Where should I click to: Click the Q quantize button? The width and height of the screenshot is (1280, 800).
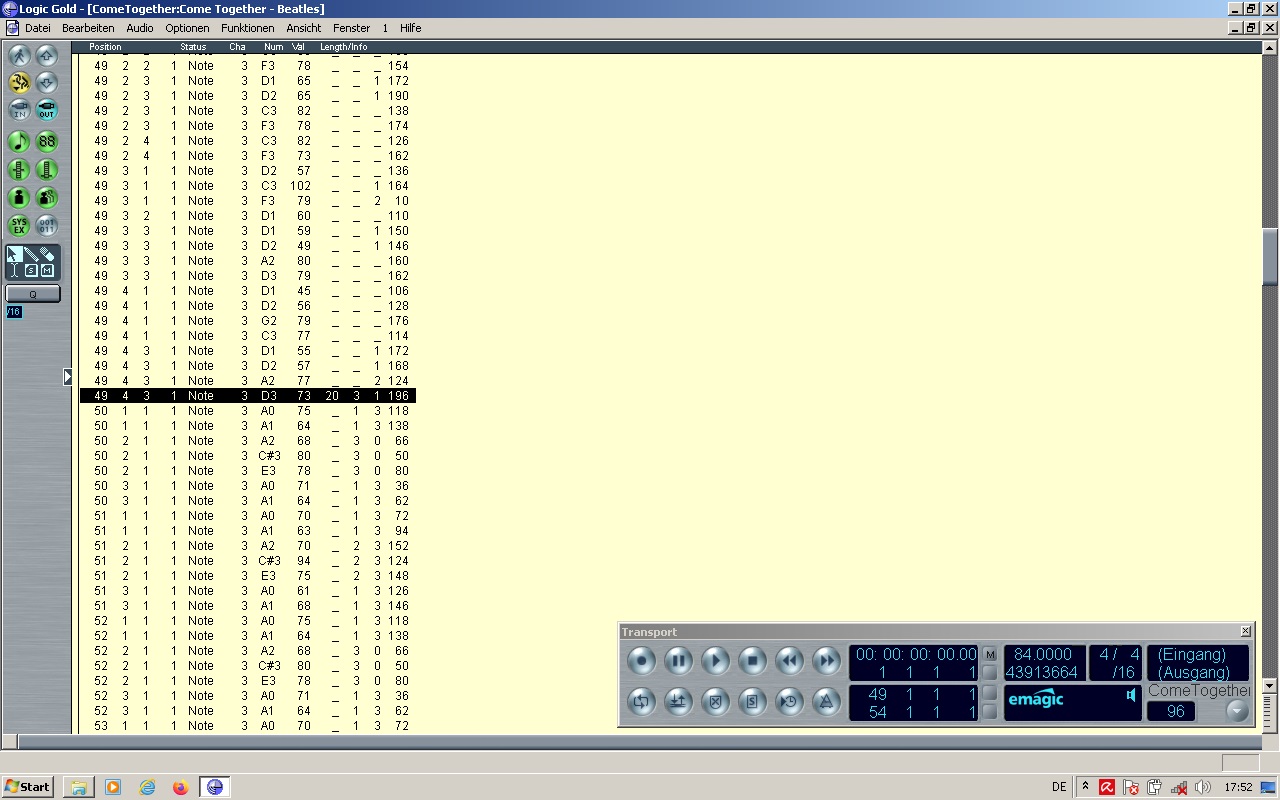click(33, 294)
